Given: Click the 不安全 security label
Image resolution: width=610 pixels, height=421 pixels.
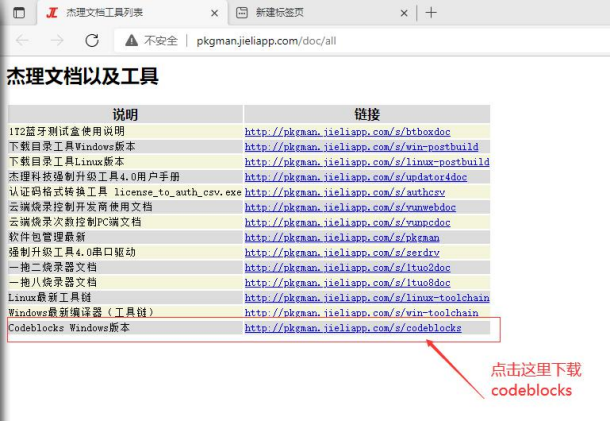Looking at the screenshot, I should point(161,40).
